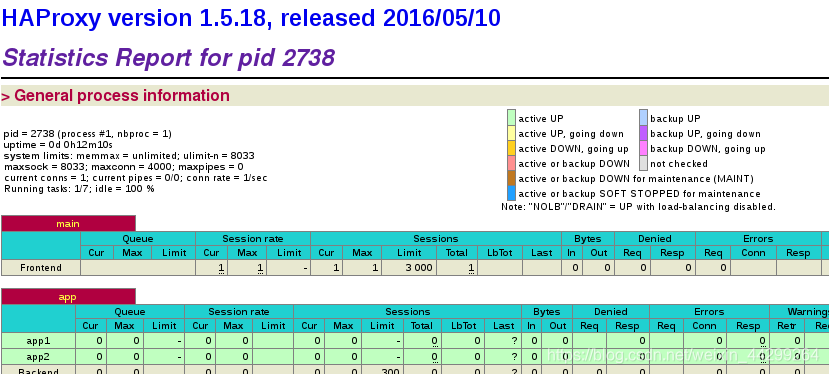
Task: Click the orange 'active DOWN, going up' swatch
Action: point(511,148)
